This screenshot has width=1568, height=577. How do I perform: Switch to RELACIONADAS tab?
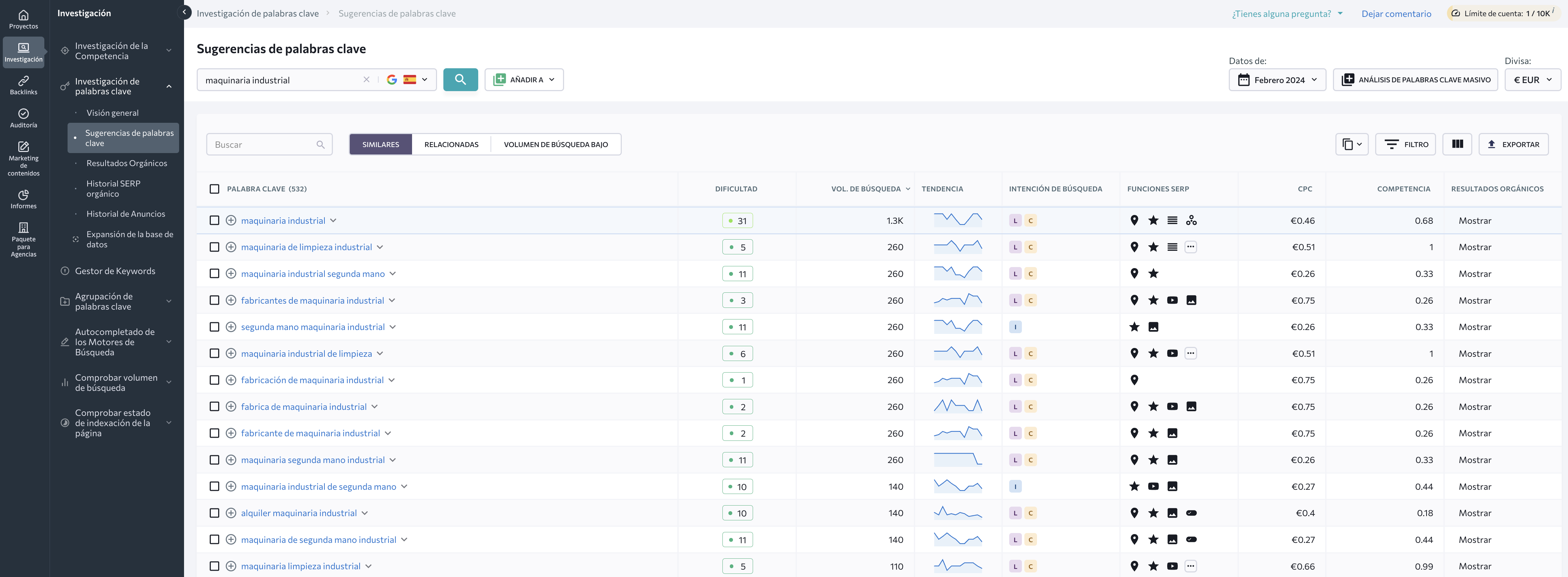coord(451,144)
